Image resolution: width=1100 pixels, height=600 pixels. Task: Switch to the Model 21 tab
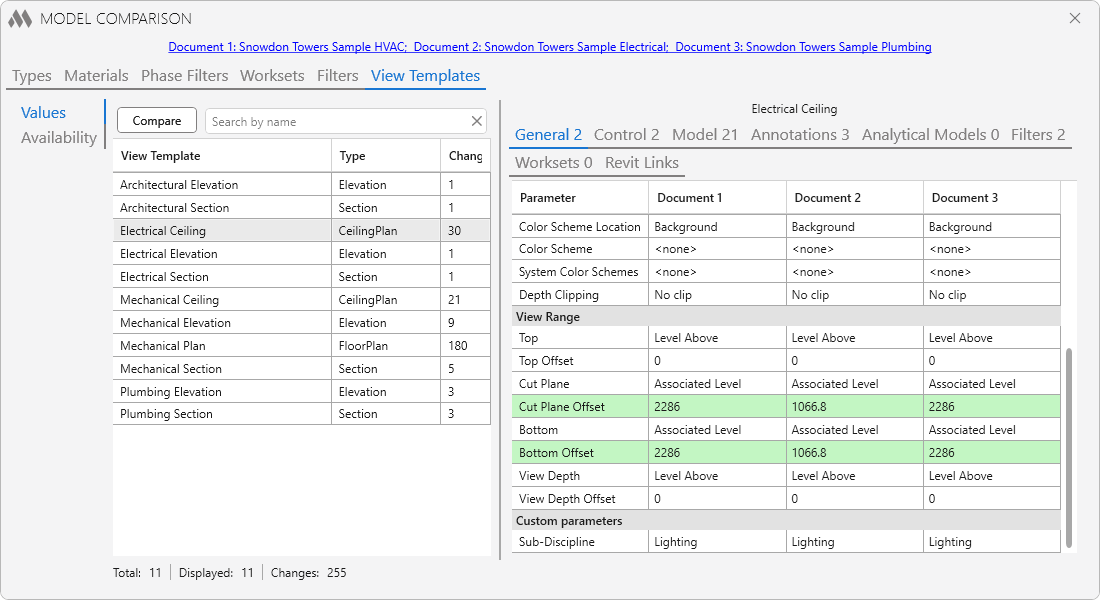(705, 135)
